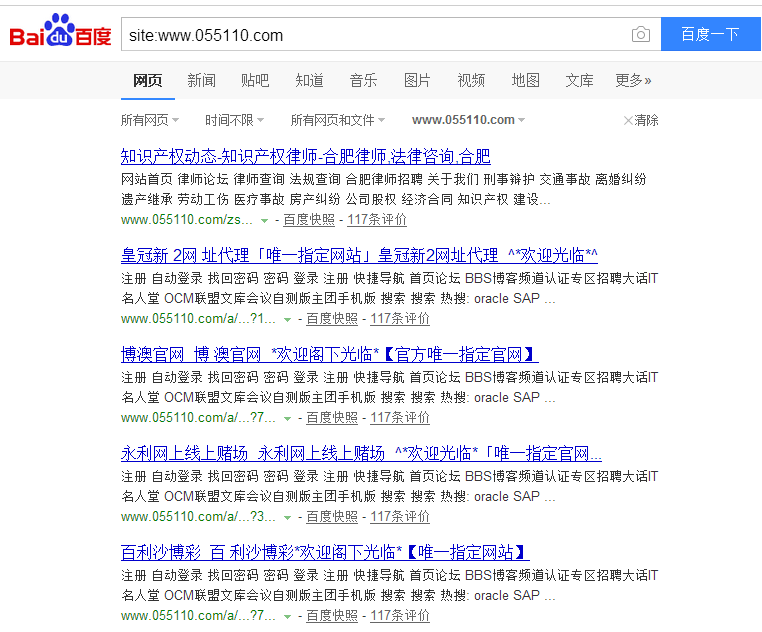Click green arrow under 百利沙博彩 URL
This screenshot has height=632, width=762.
point(288,616)
